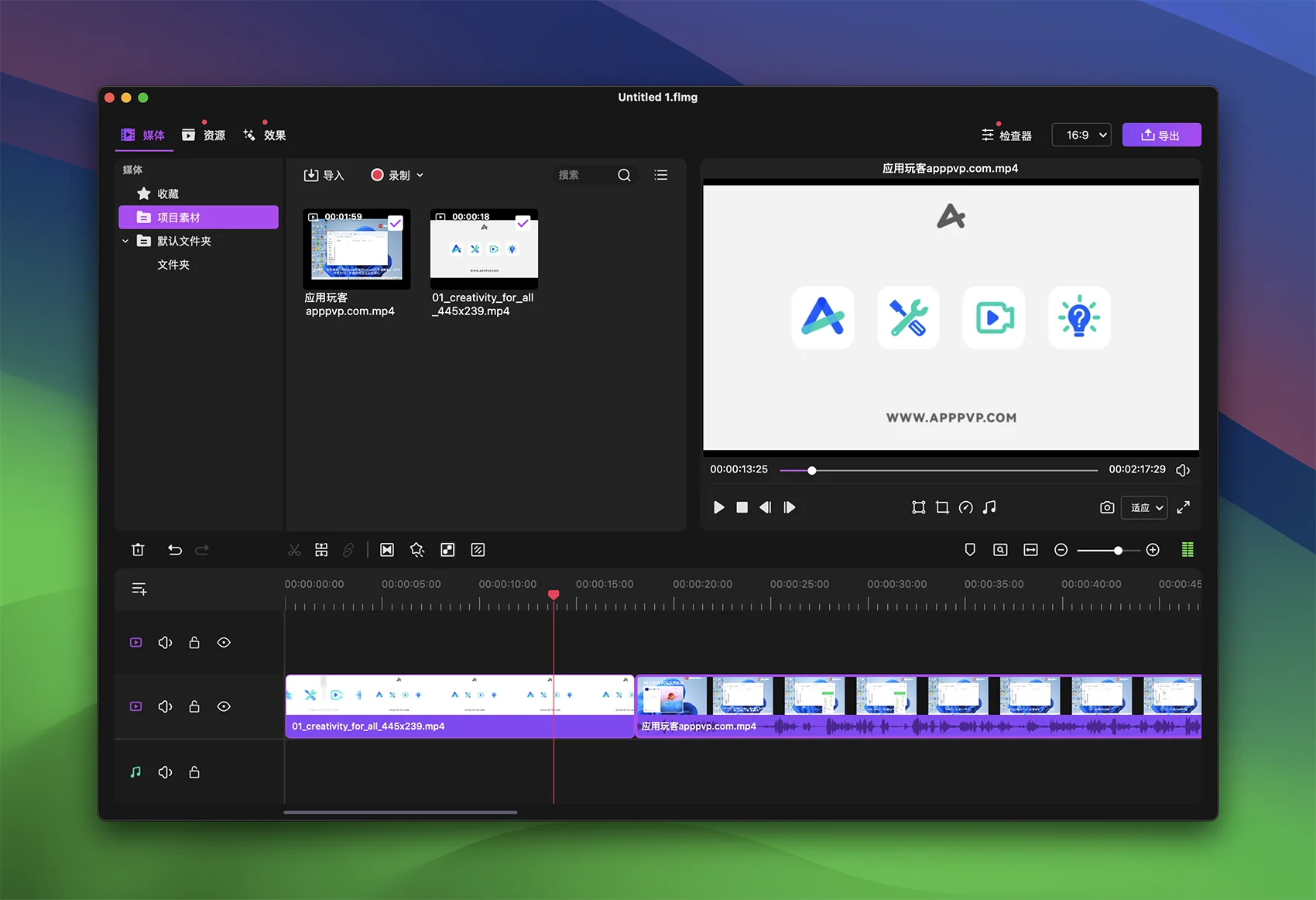Select the 01_creativity_for_all media thumbnail
The image size is (1316, 900).
[484, 249]
